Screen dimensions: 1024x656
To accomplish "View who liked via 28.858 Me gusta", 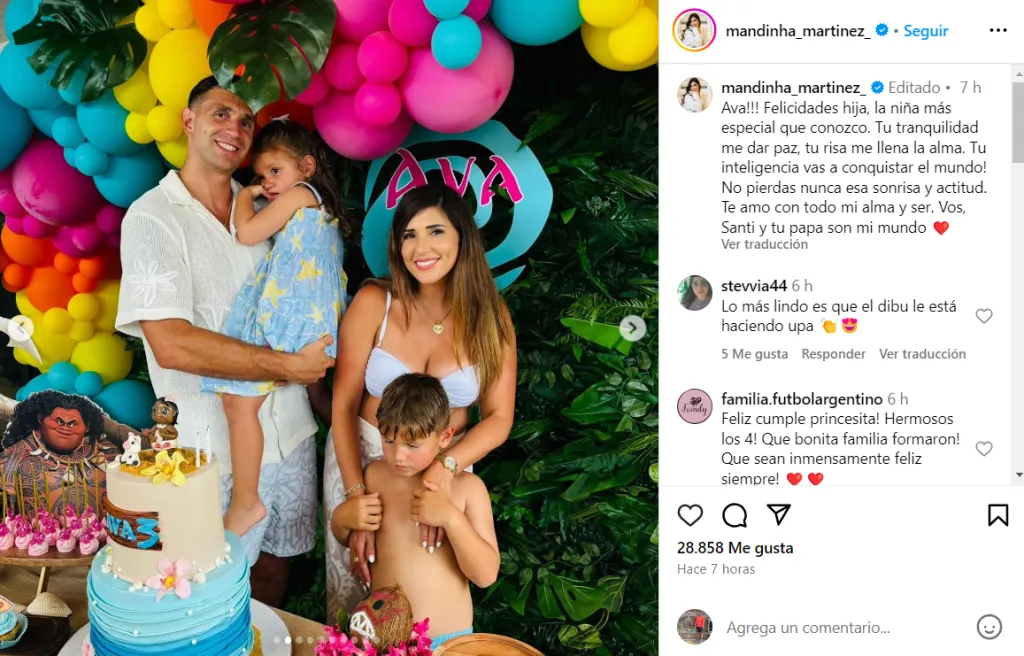I will tap(735, 548).
